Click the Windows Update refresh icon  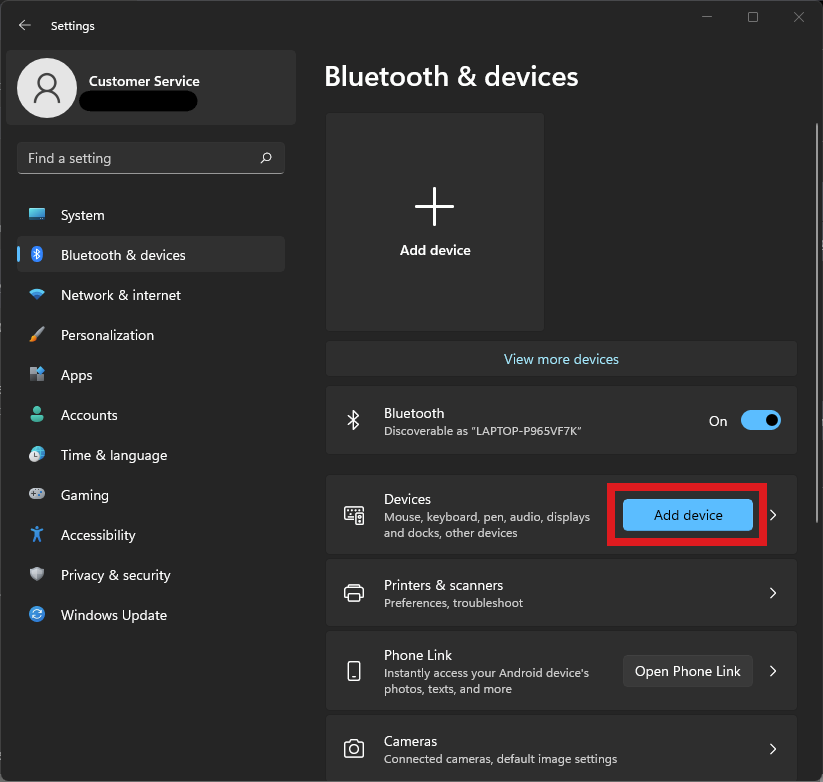coord(37,614)
